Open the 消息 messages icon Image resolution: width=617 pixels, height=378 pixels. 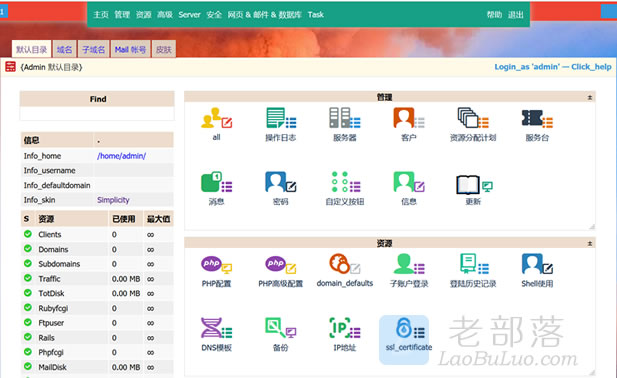pyautogui.click(x=216, y=183)
